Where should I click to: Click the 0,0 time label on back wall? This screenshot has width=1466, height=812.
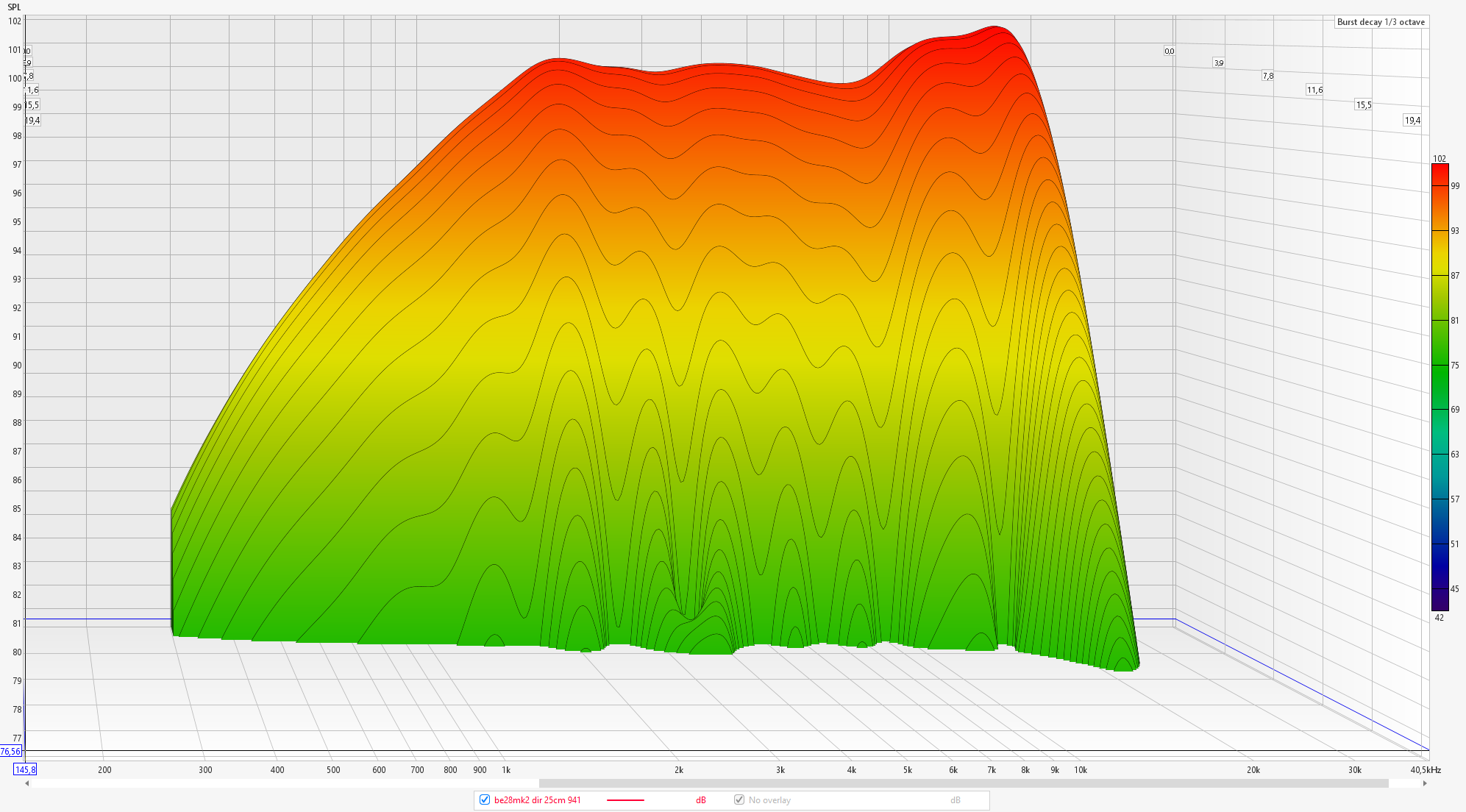pyautogui.click(x=1169, y=51)
